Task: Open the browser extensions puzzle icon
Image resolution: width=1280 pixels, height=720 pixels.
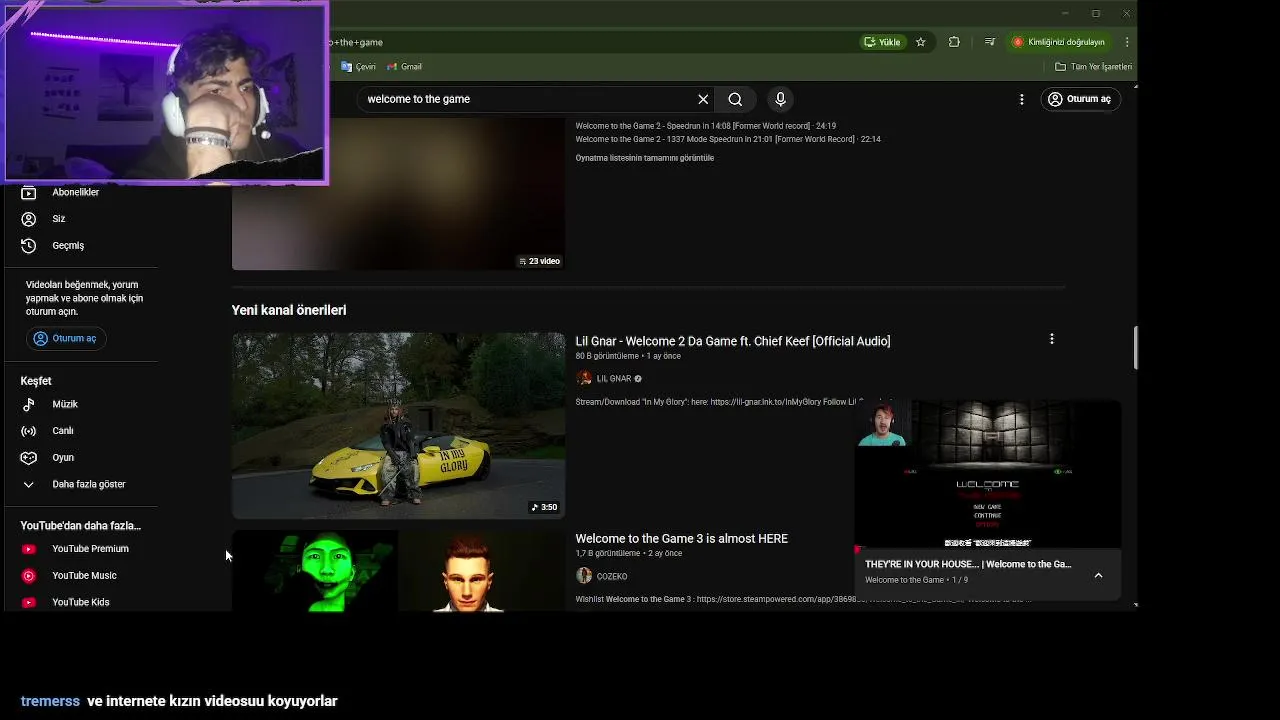Action: (954, 42)
